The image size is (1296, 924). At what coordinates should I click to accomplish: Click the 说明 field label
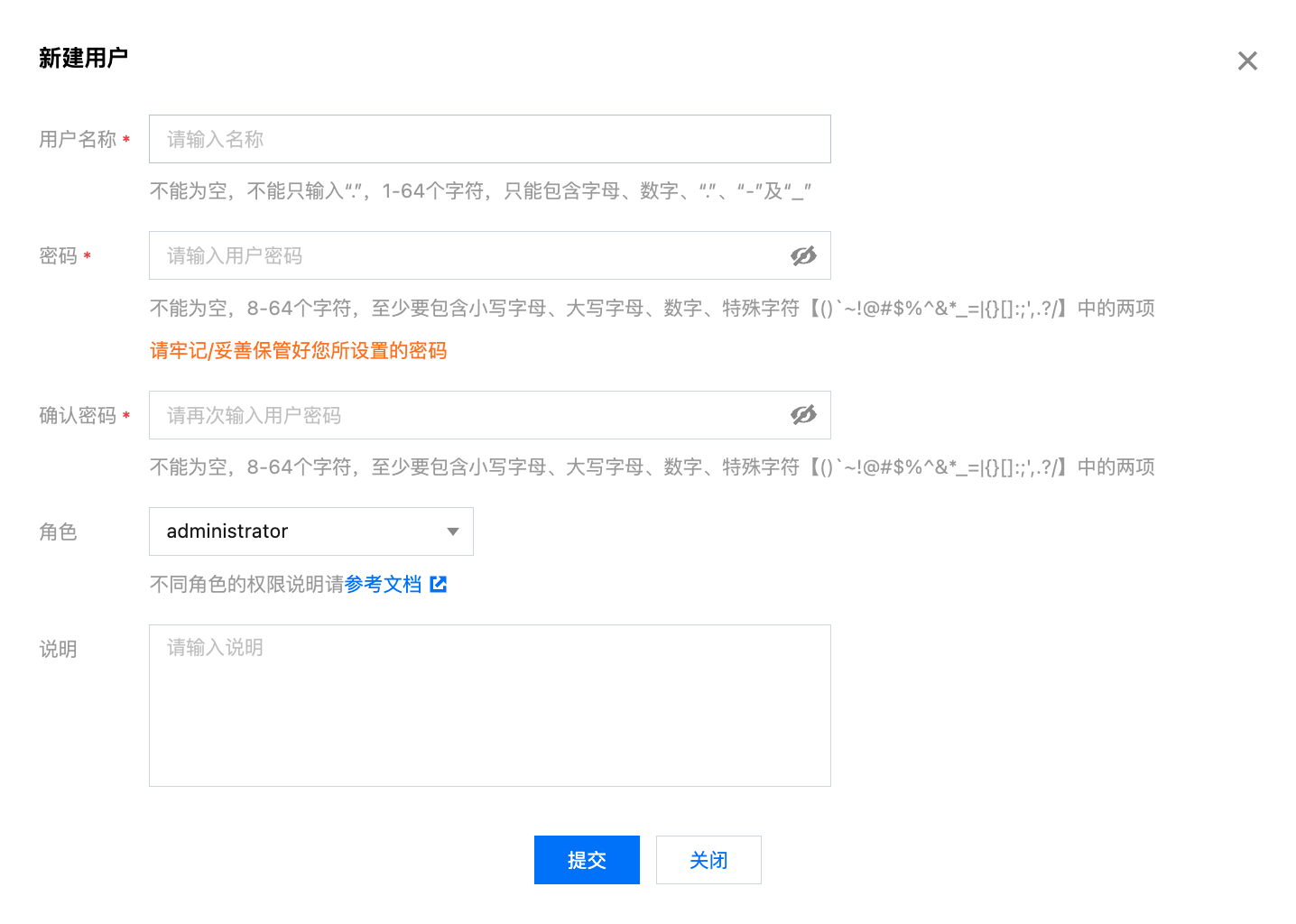[x=58, y=649]
